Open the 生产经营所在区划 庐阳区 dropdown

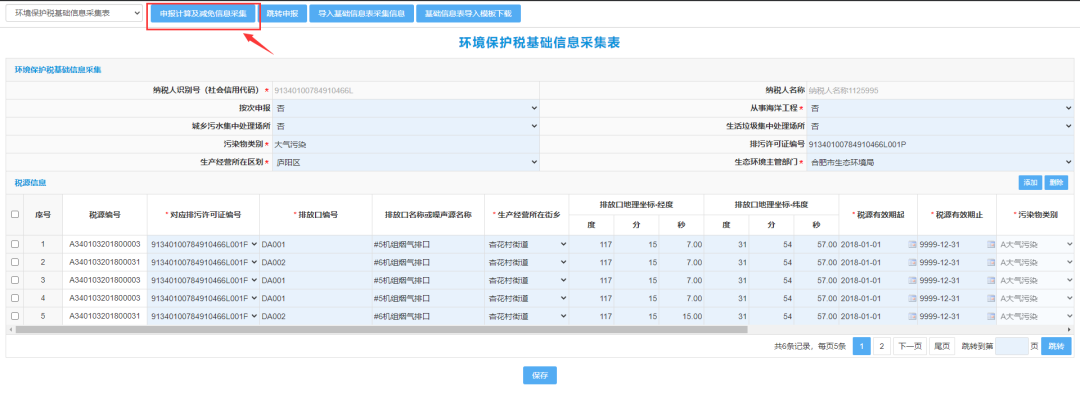(x=406, y=162)
